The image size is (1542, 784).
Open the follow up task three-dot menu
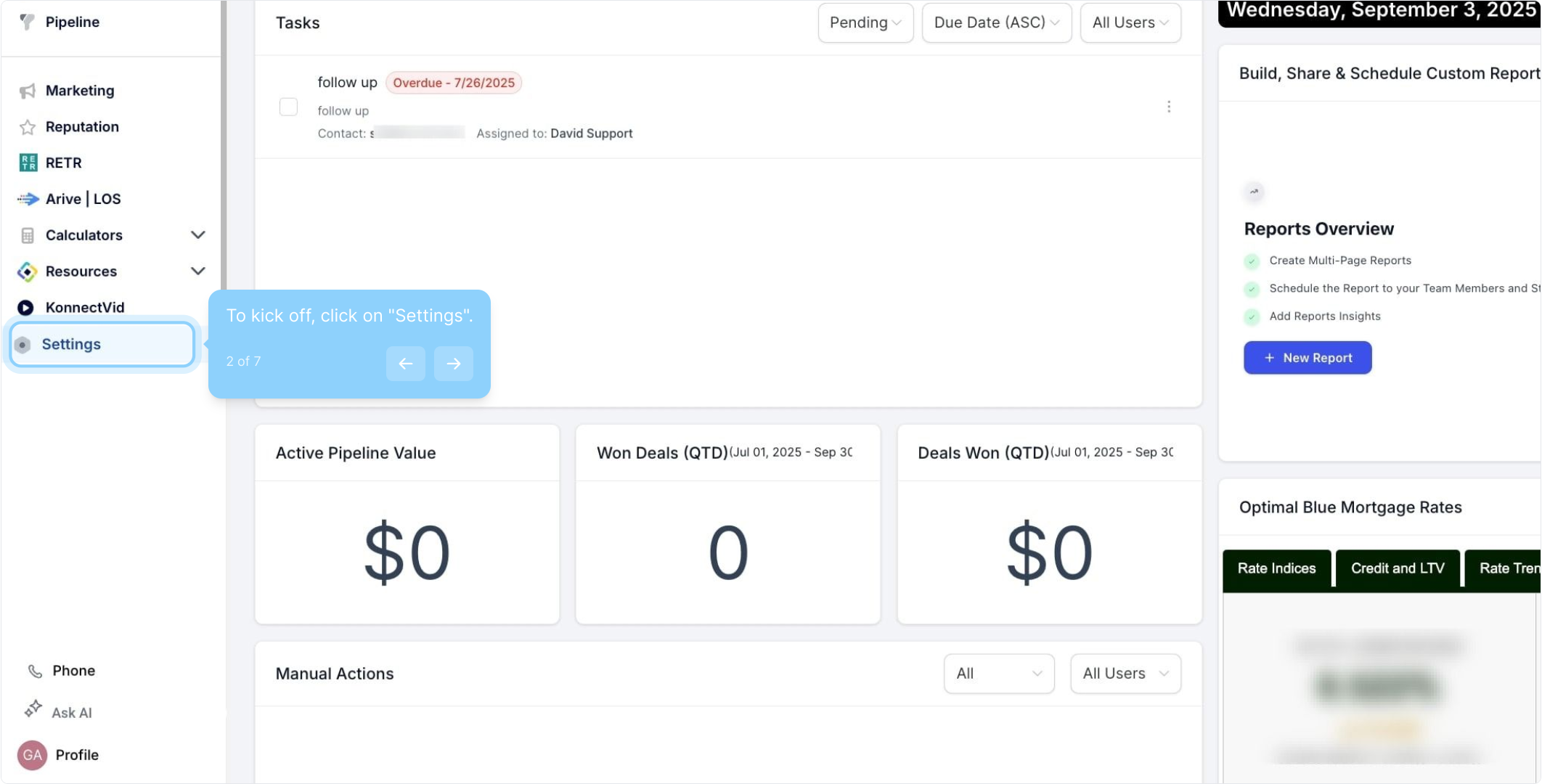tap(1168, 107)
